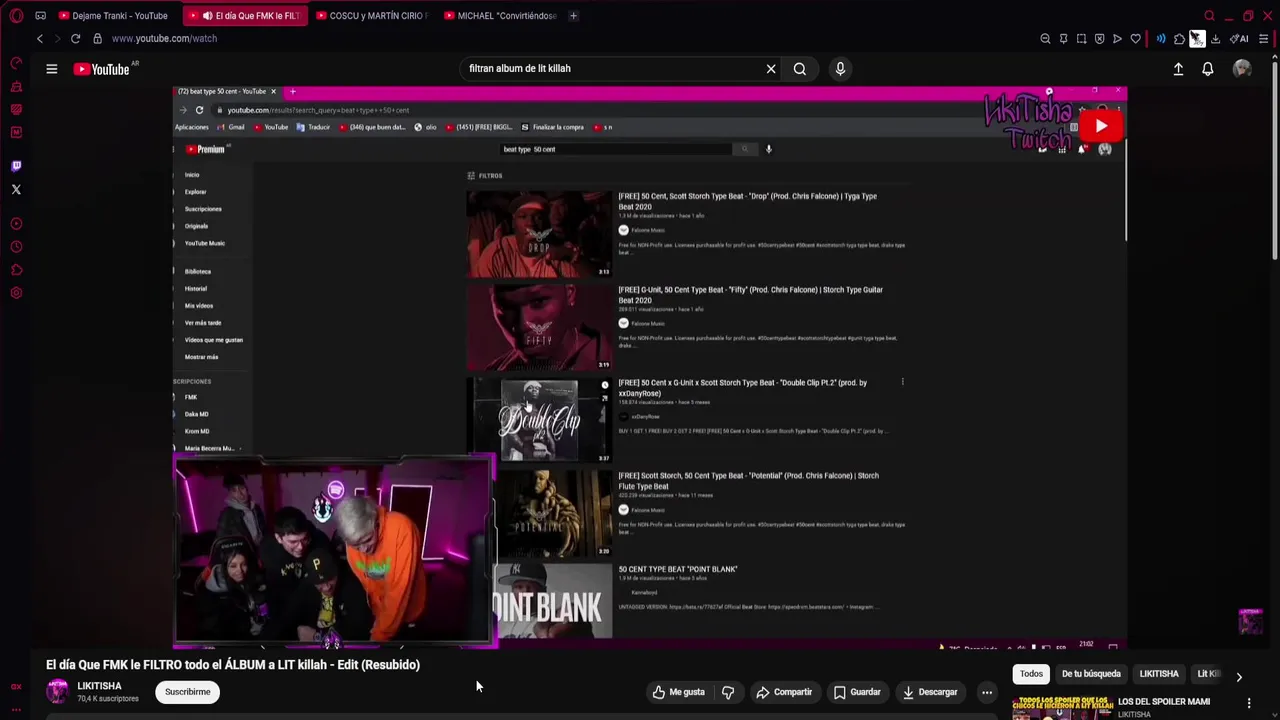Share the video with Compartir
1280x720 pixels.
784,692
